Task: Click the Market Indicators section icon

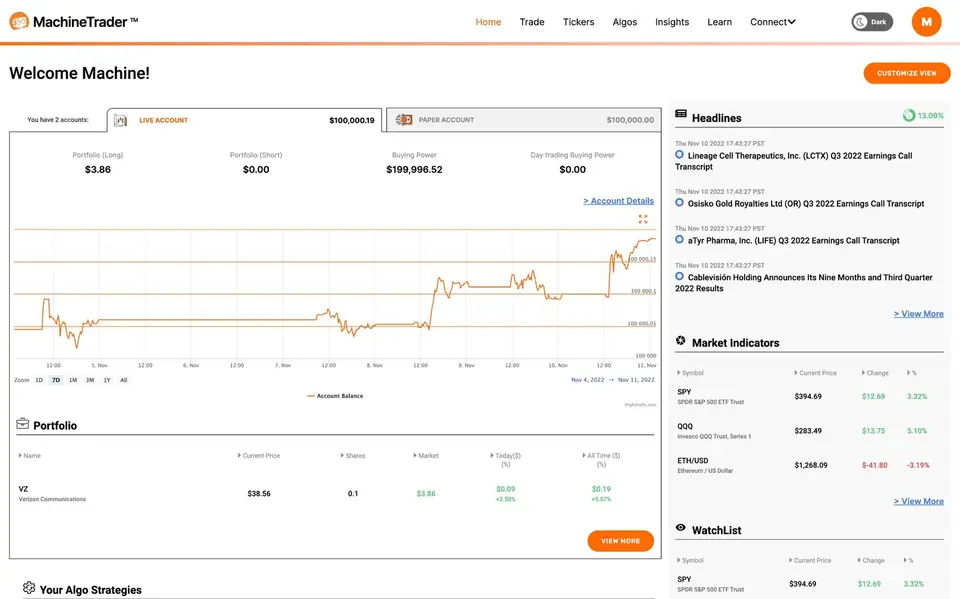Action: (681, 341)
